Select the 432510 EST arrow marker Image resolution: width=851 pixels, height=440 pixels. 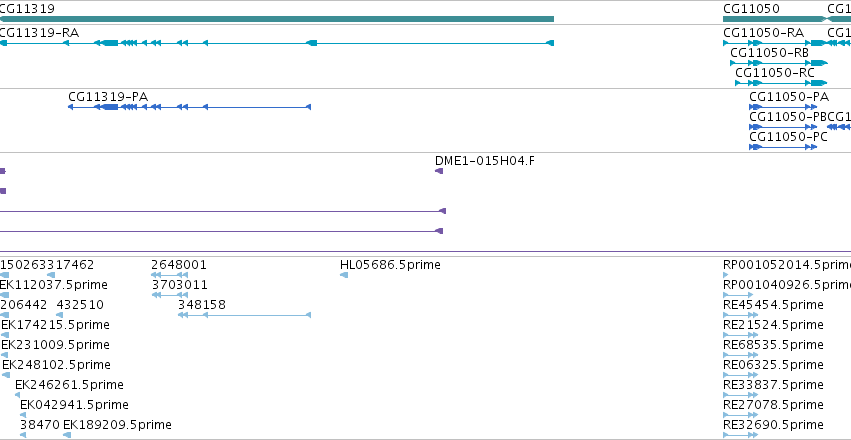coord(60,315)
